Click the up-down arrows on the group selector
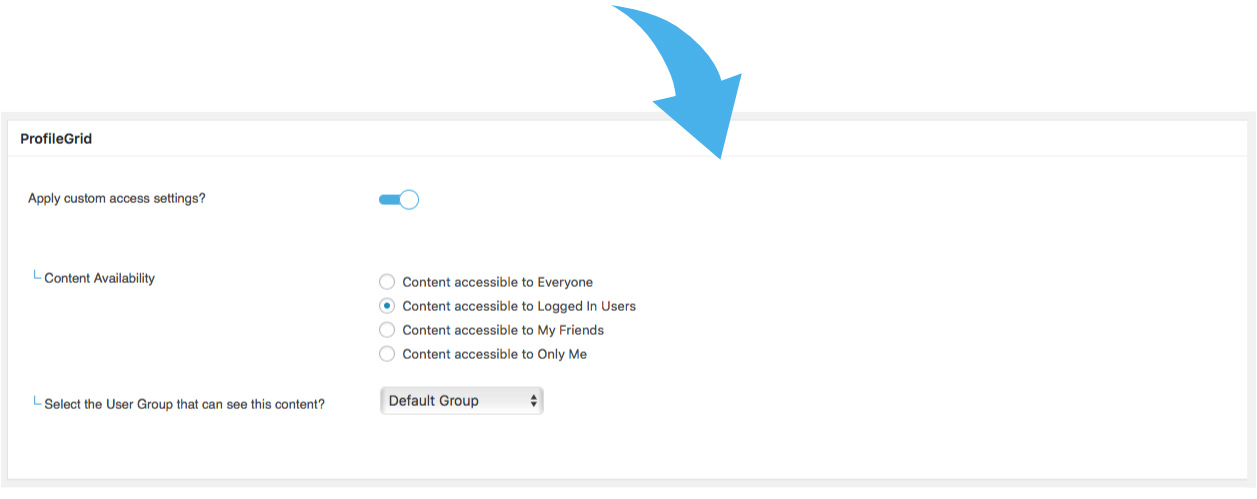This screenshot has height=499, width=1257. tap(534, 401)
